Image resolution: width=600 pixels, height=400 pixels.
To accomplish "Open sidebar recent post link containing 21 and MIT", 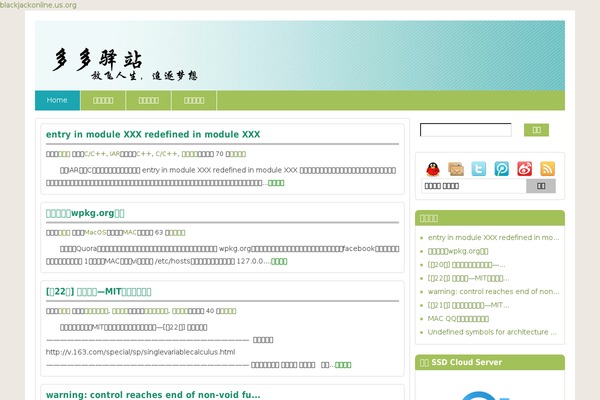I will coord(468,305).
